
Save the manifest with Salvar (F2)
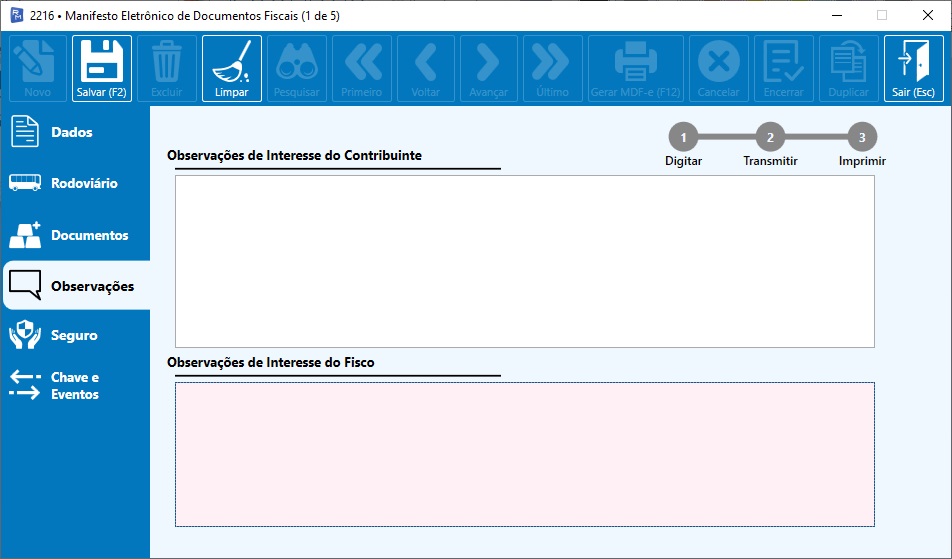101,68
